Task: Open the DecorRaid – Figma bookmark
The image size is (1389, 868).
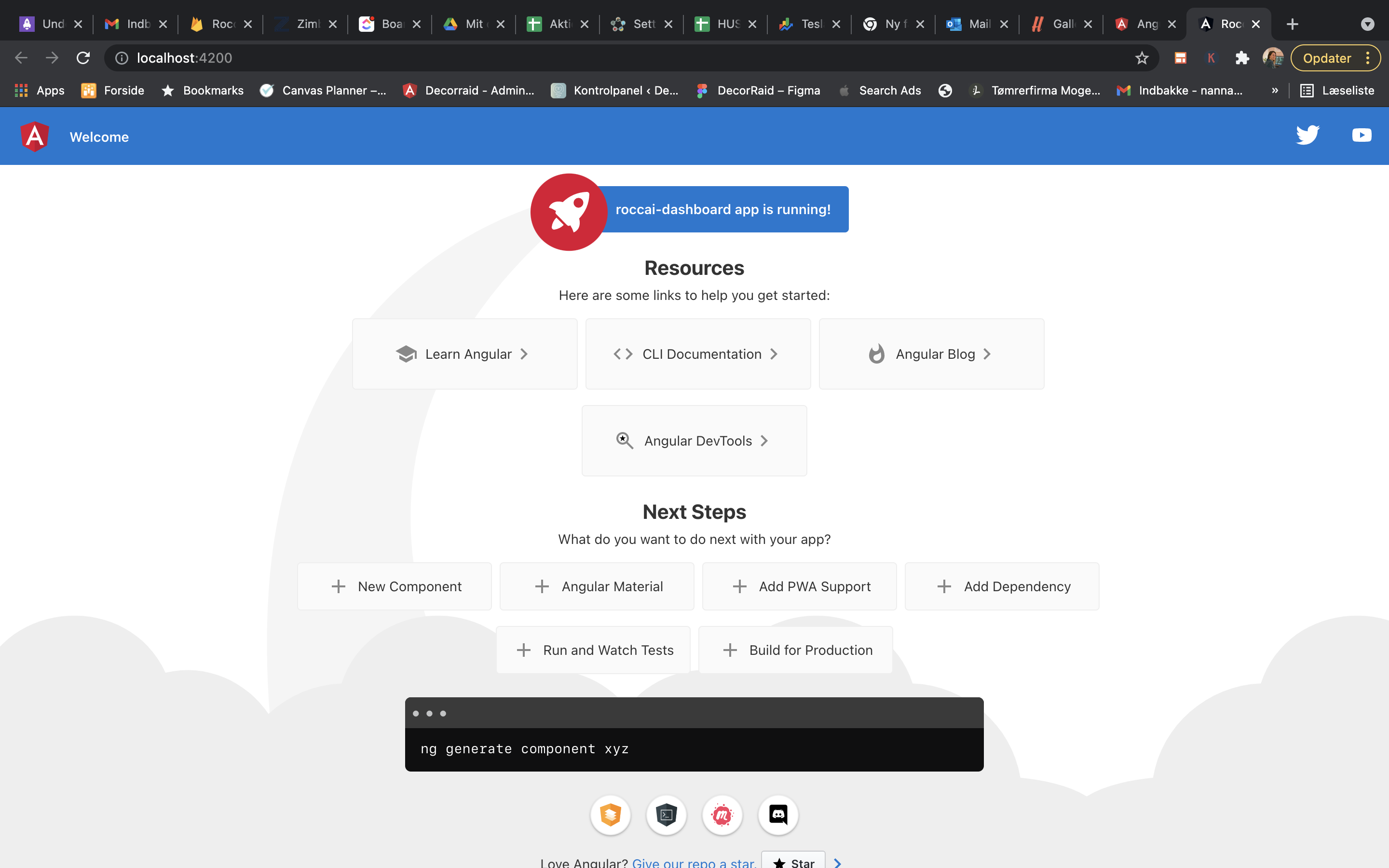Action: (x=758, y=90)
